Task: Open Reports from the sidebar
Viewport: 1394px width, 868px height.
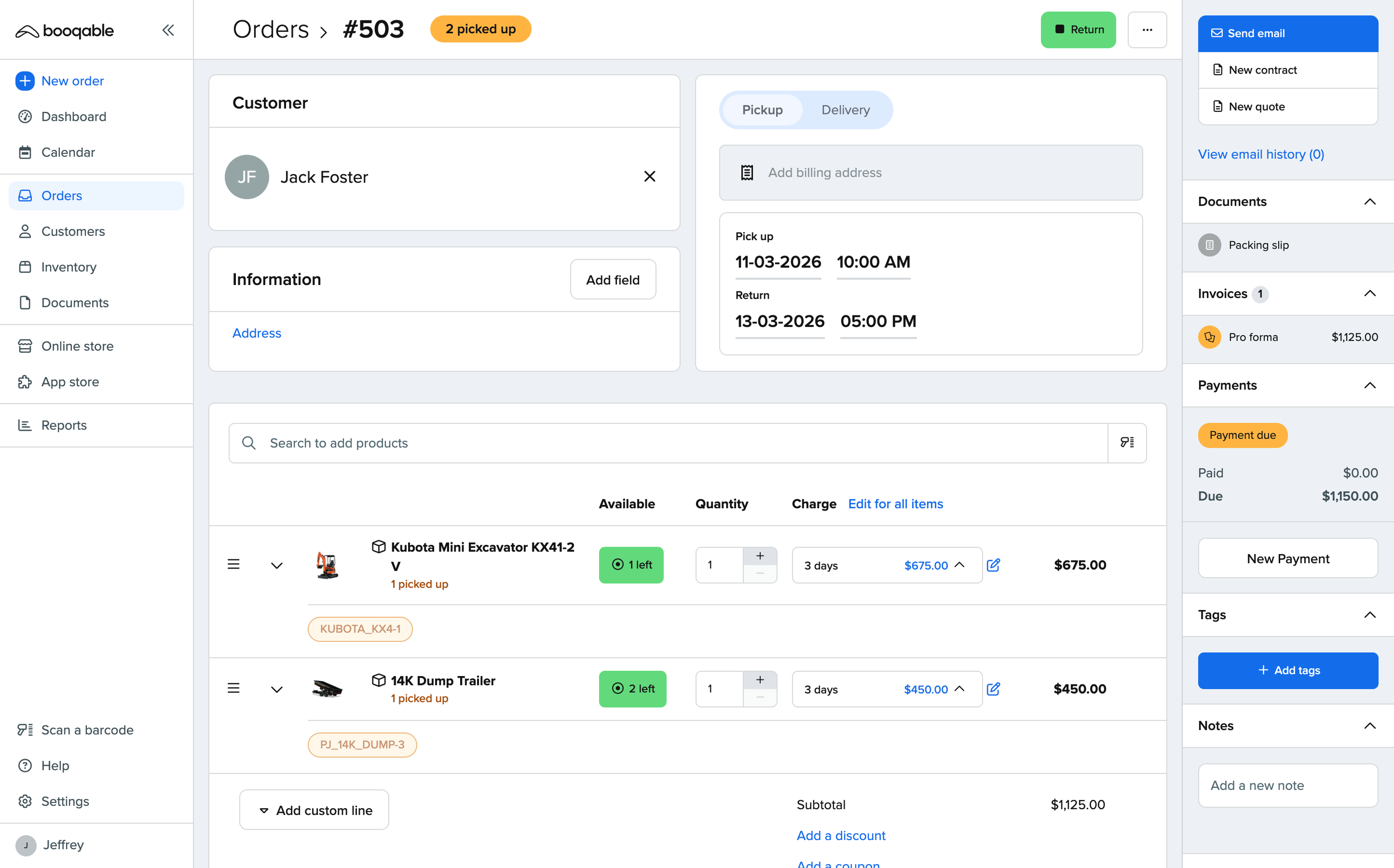Action: click(64, 425)
